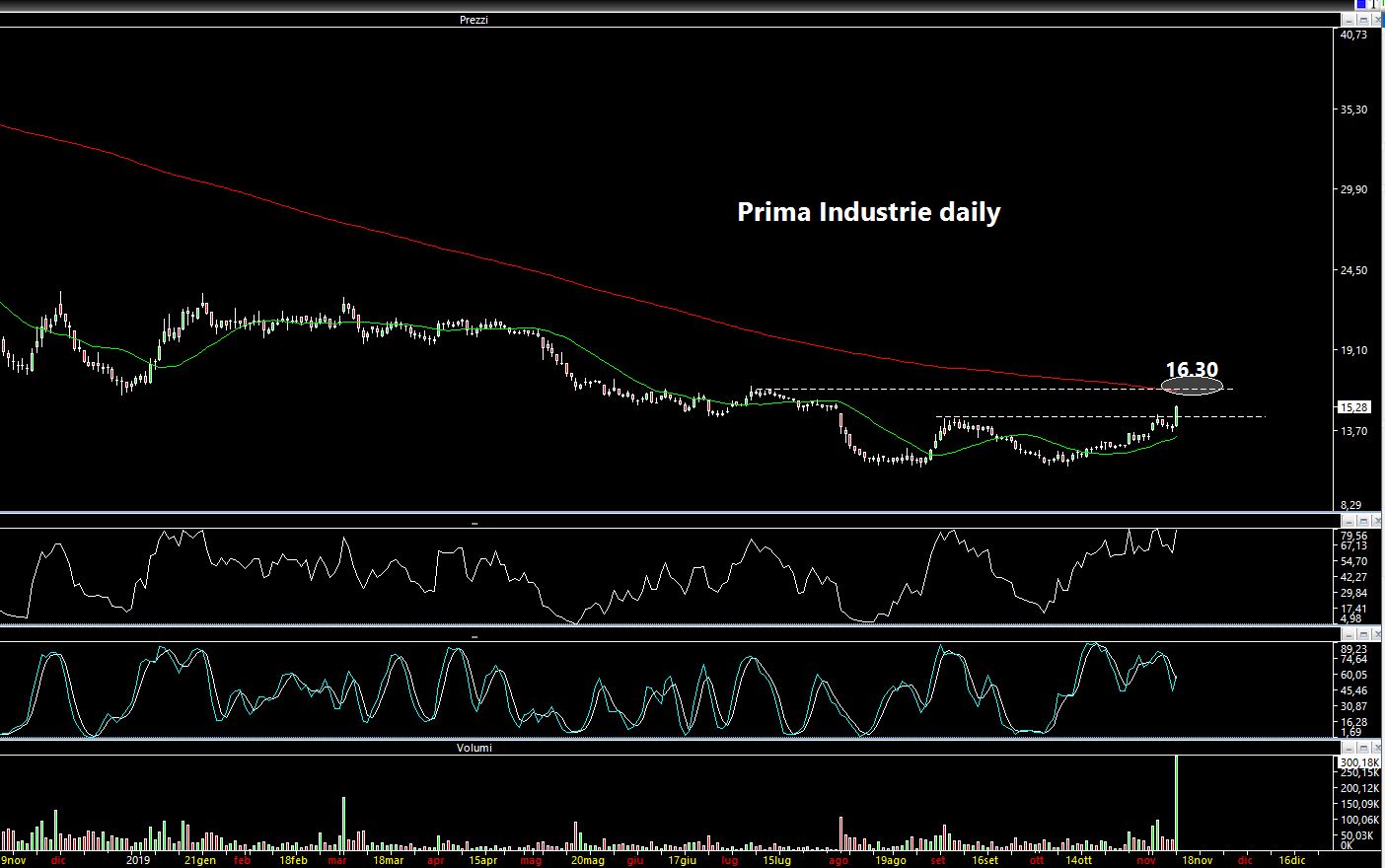Maximize the Prezzi price panel
Viewport: 1385px width, 868px height.
(x=1362, y=20)
